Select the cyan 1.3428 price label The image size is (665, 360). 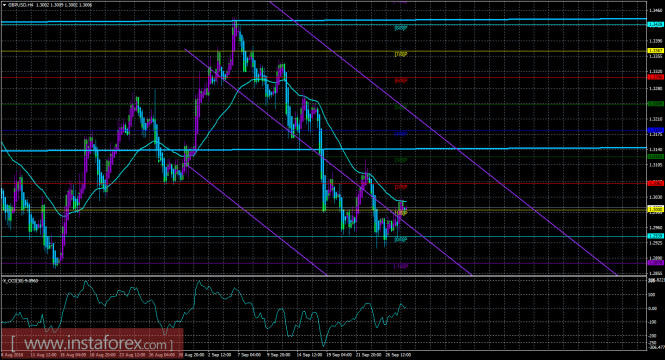click(656, 25)
